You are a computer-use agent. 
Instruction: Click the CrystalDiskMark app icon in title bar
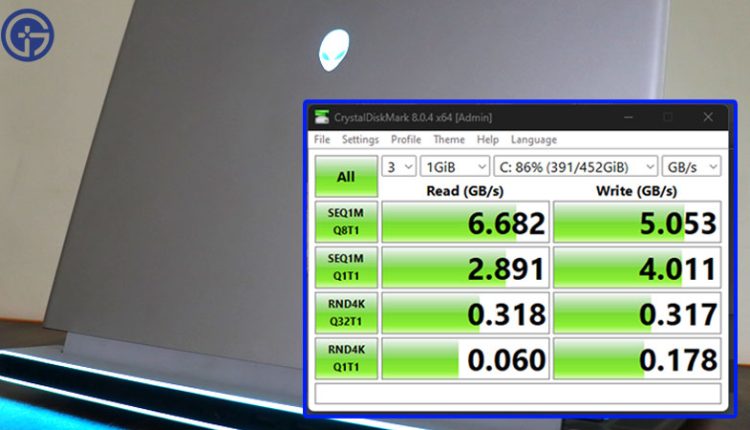322,117
